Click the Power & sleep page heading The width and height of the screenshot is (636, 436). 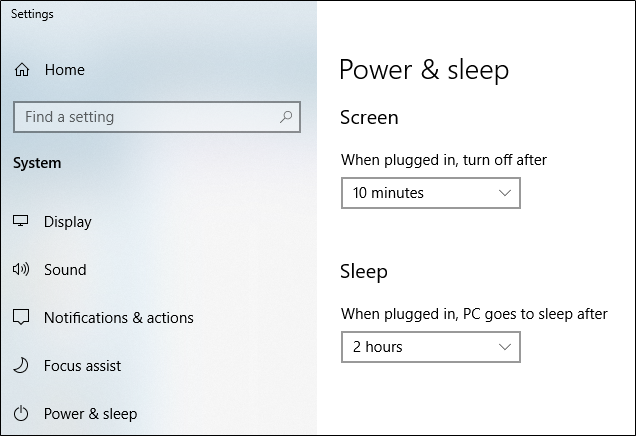(x=424, y=71)
